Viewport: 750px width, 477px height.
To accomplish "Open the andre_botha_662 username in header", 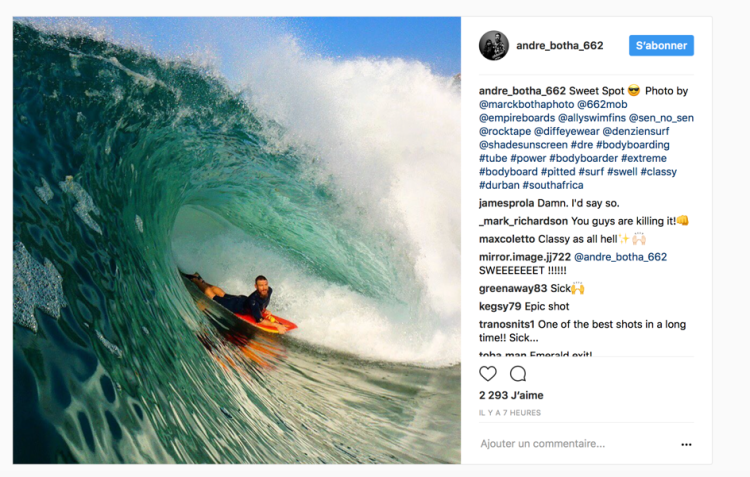I will [x=560, y=45].
